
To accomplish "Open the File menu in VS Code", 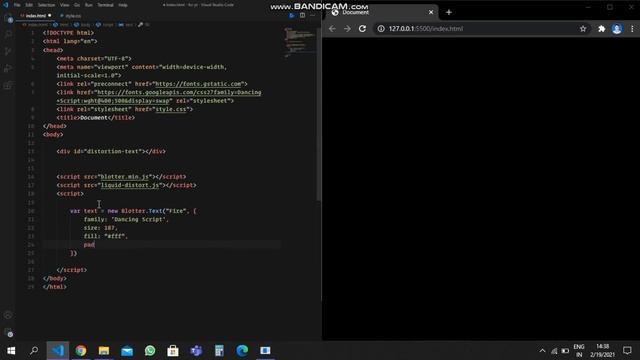I will coord(17,5).
